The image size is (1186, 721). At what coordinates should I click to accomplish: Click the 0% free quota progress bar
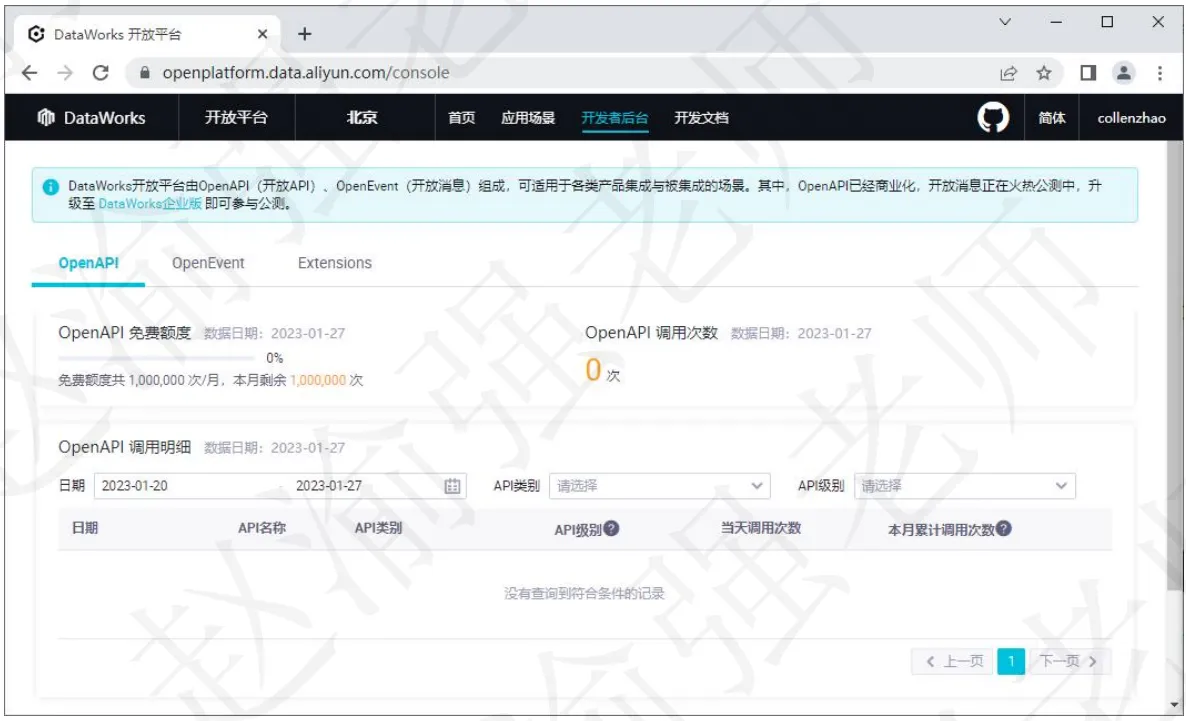tap(157, 358)
